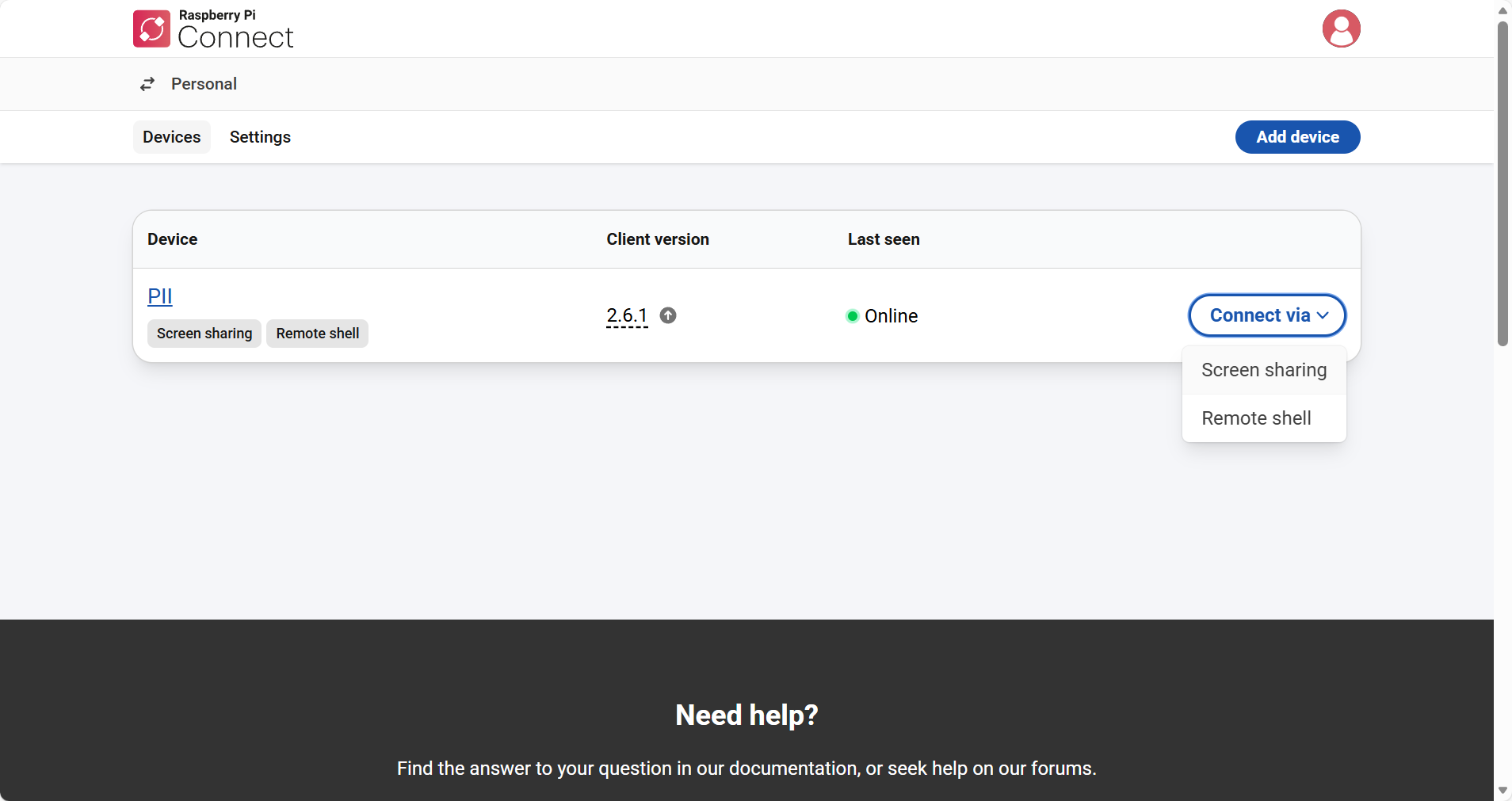This screenshot has height=801, width=1512.
Task: Choose Remote shell from the dropdown menu
Action: tap(1256, 418)
